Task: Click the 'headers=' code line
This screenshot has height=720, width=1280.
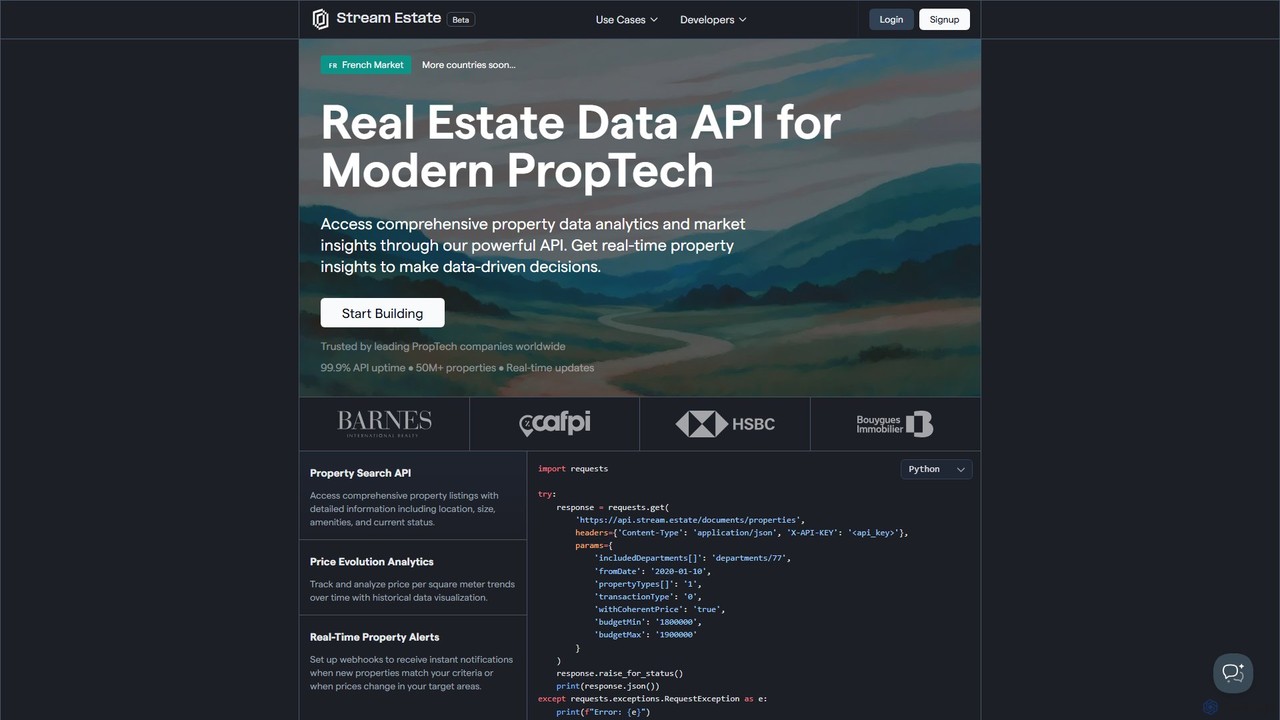Action: (x=742, y=533)
